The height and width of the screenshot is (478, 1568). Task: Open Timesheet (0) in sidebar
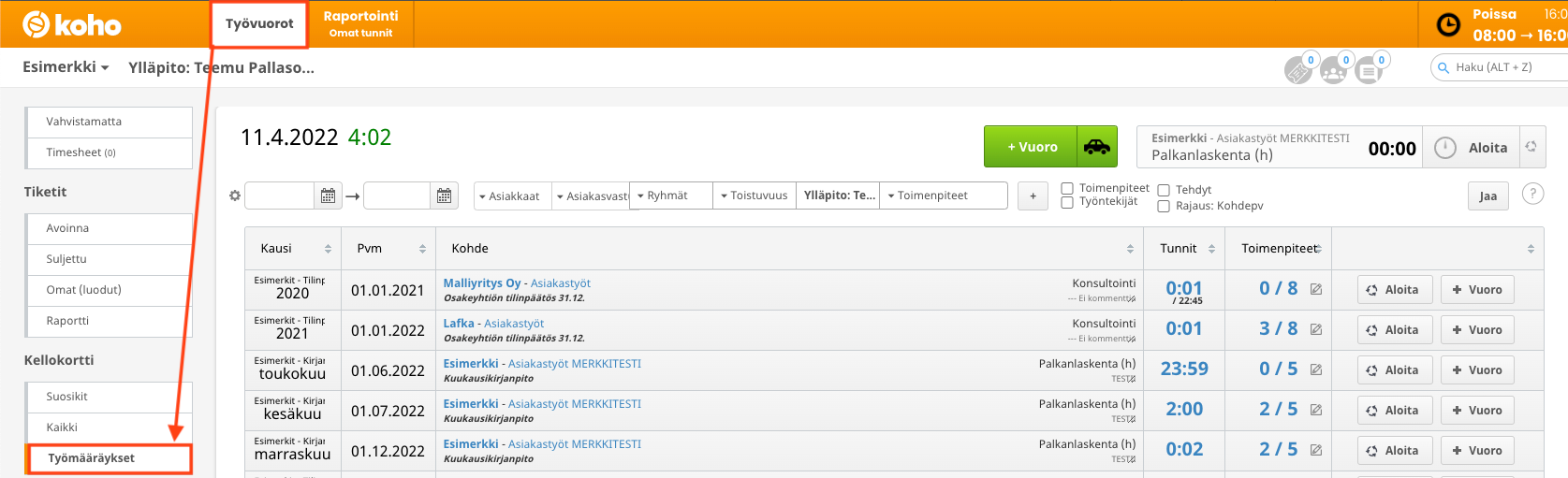tap(109, 152)
